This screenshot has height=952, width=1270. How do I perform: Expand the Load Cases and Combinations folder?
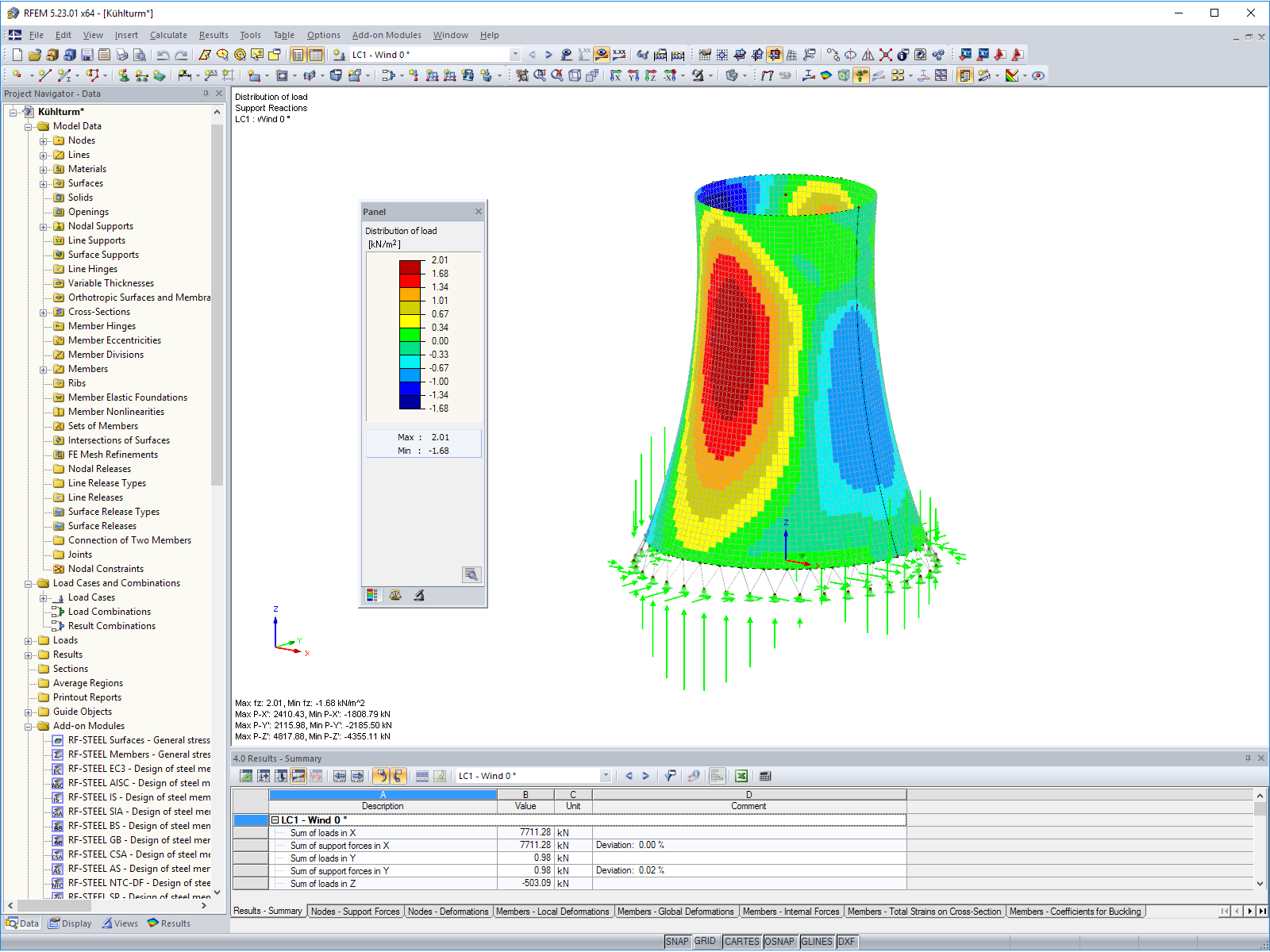(x=29, y=583)
